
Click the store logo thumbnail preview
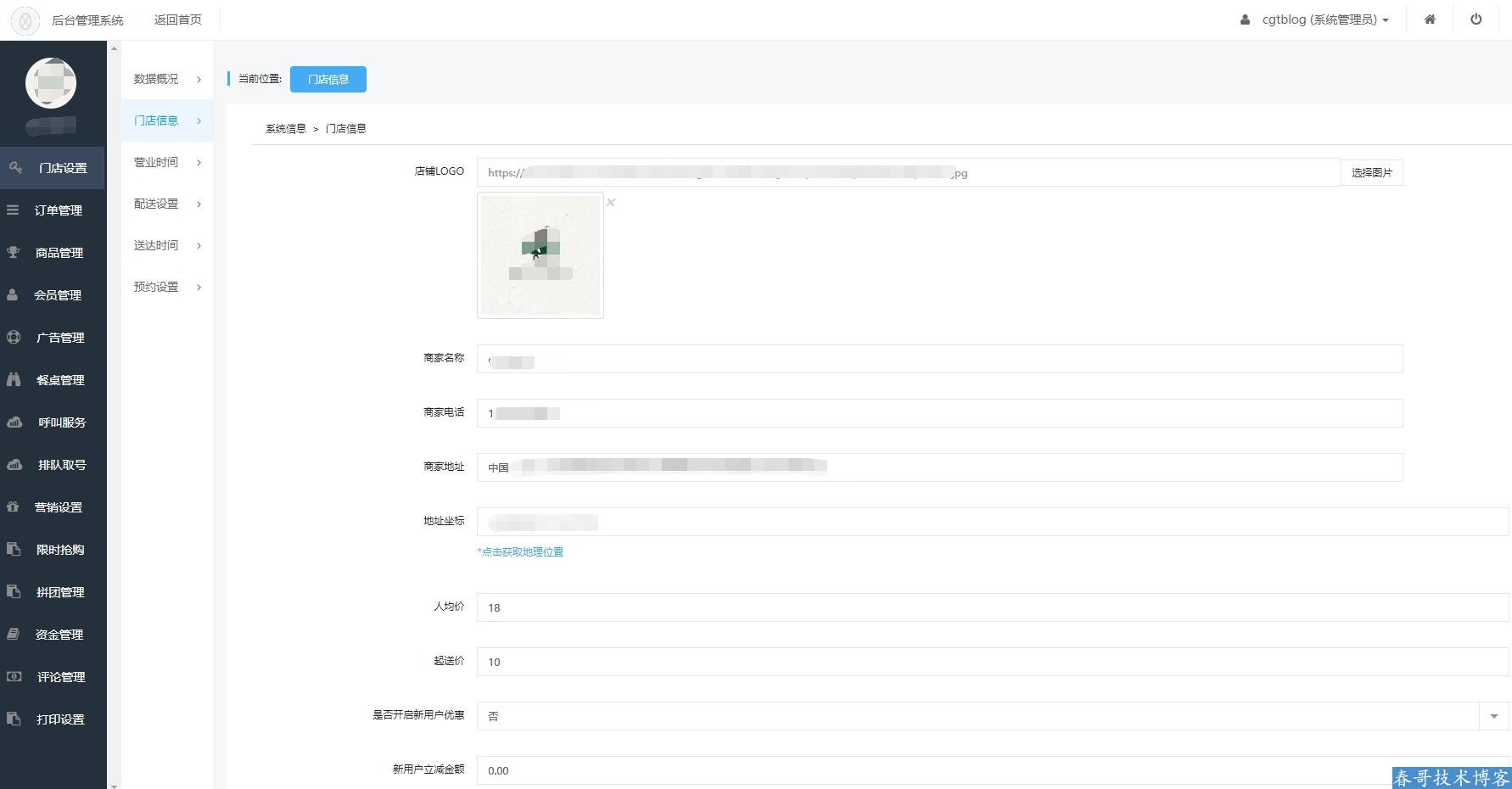tap(540, 255)
